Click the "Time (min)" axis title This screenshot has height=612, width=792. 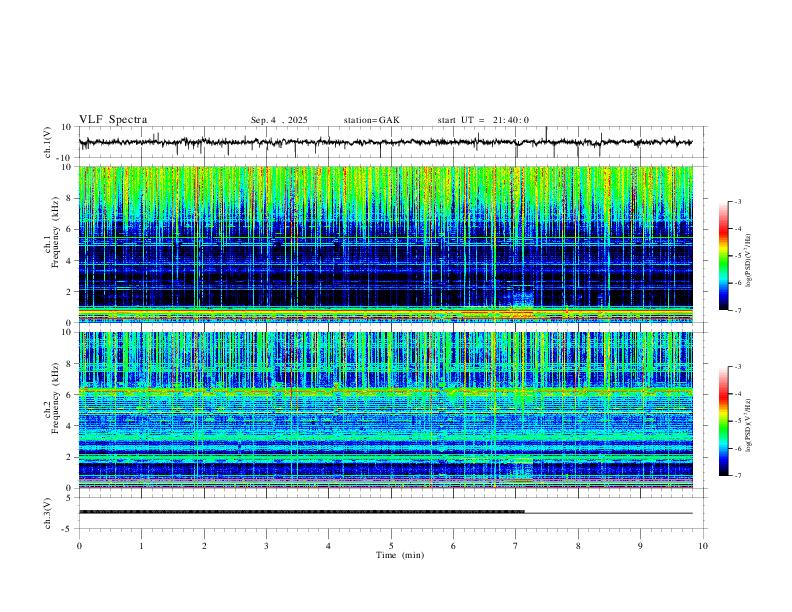[x=400, y=555]
